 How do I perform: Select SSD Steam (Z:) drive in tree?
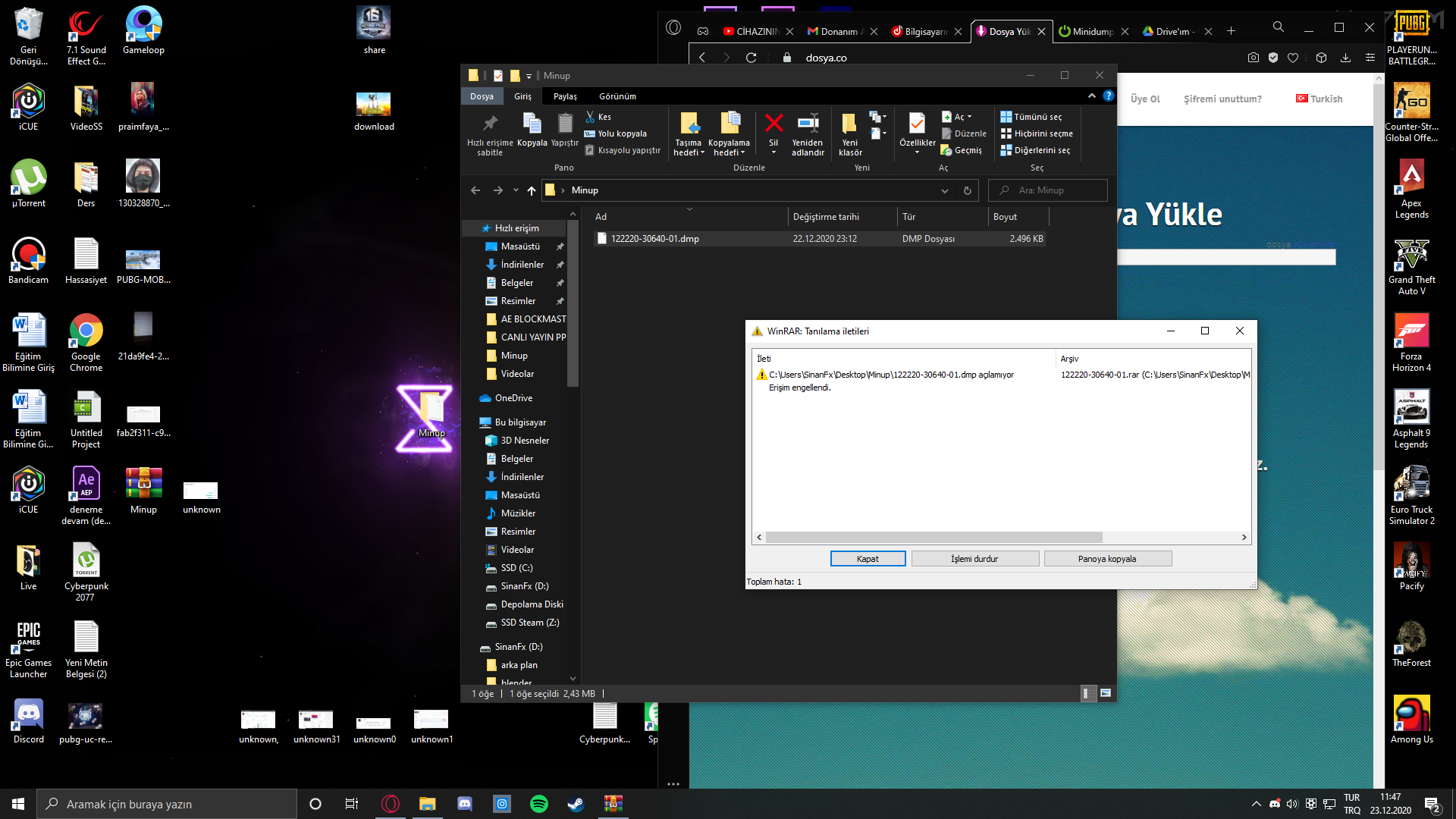529,623
